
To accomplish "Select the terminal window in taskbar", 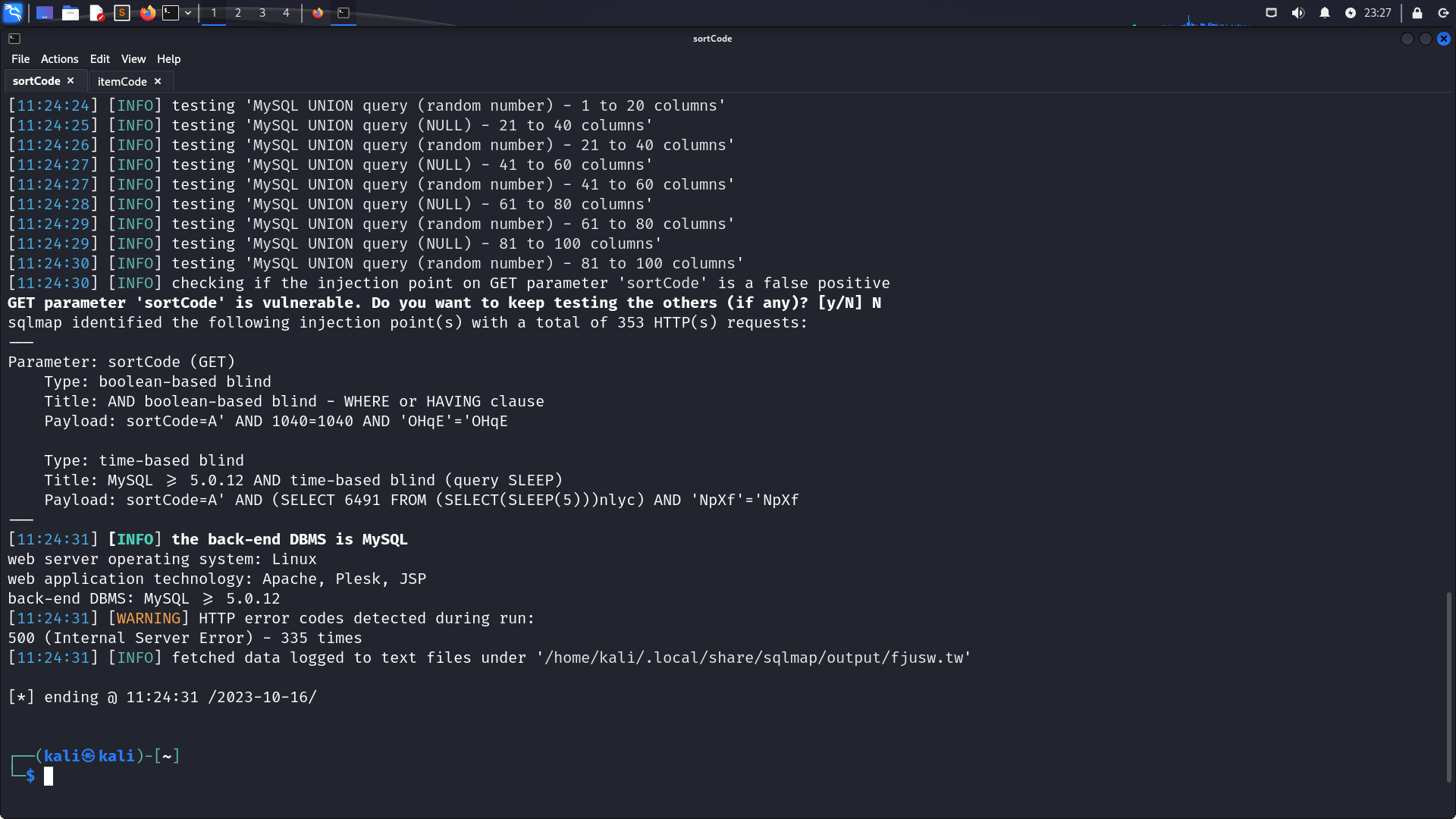I will pyautogui.click(x=344, y=13).
